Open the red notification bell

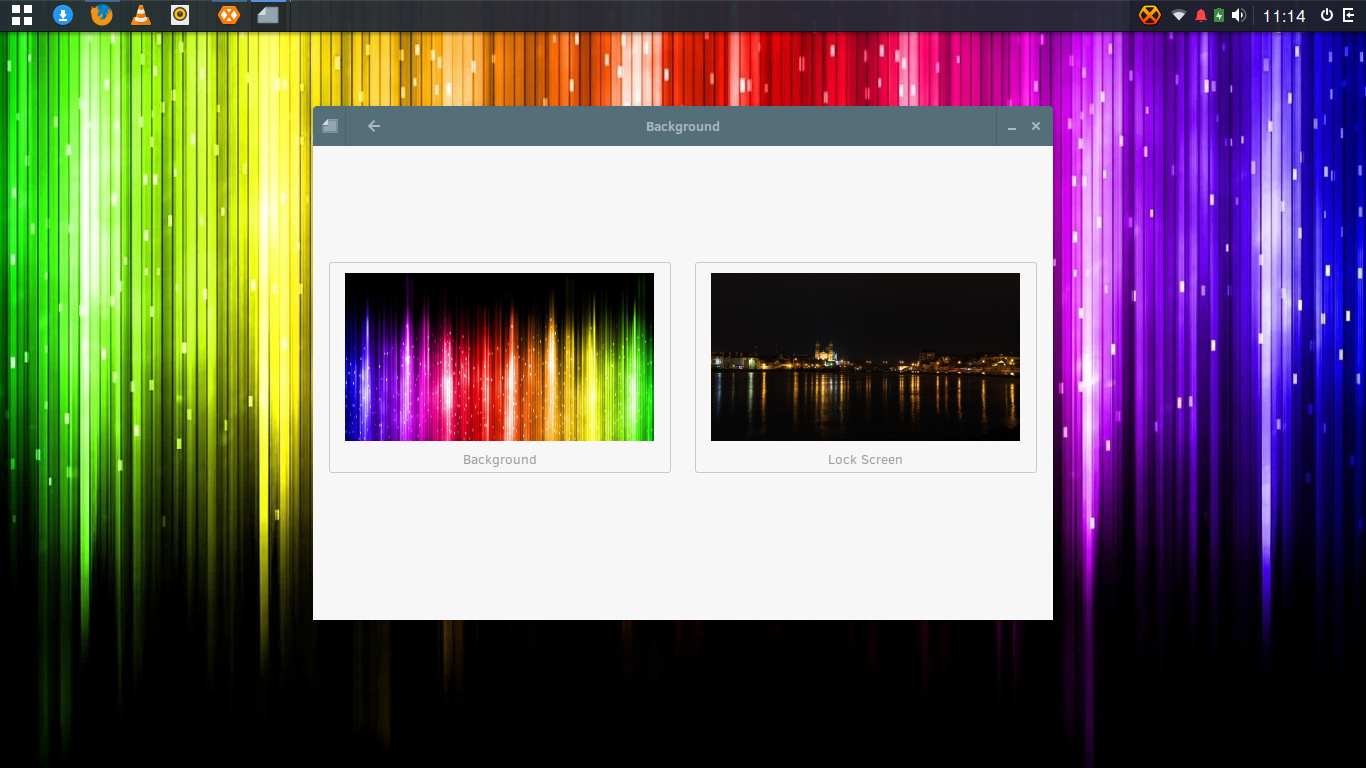tap(1201, 15)
